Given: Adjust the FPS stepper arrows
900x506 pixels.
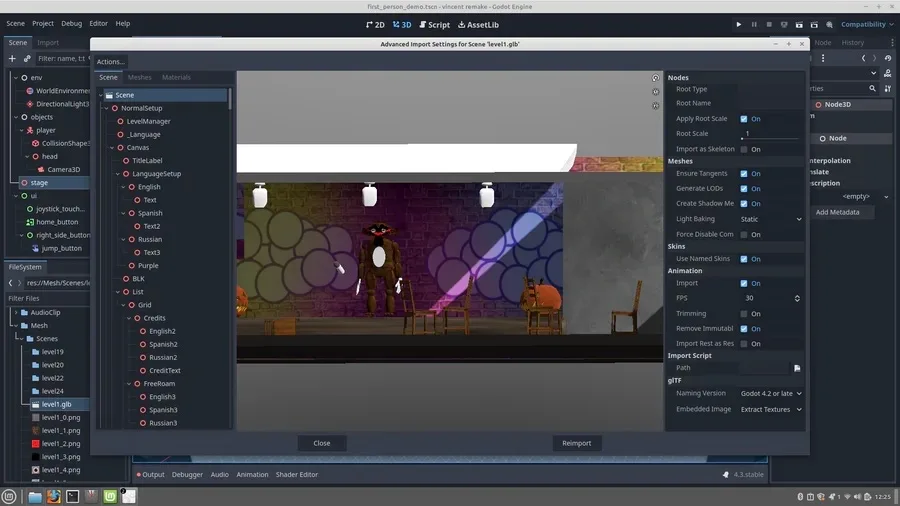Looking at the screenshot, I should pos(797,298).
